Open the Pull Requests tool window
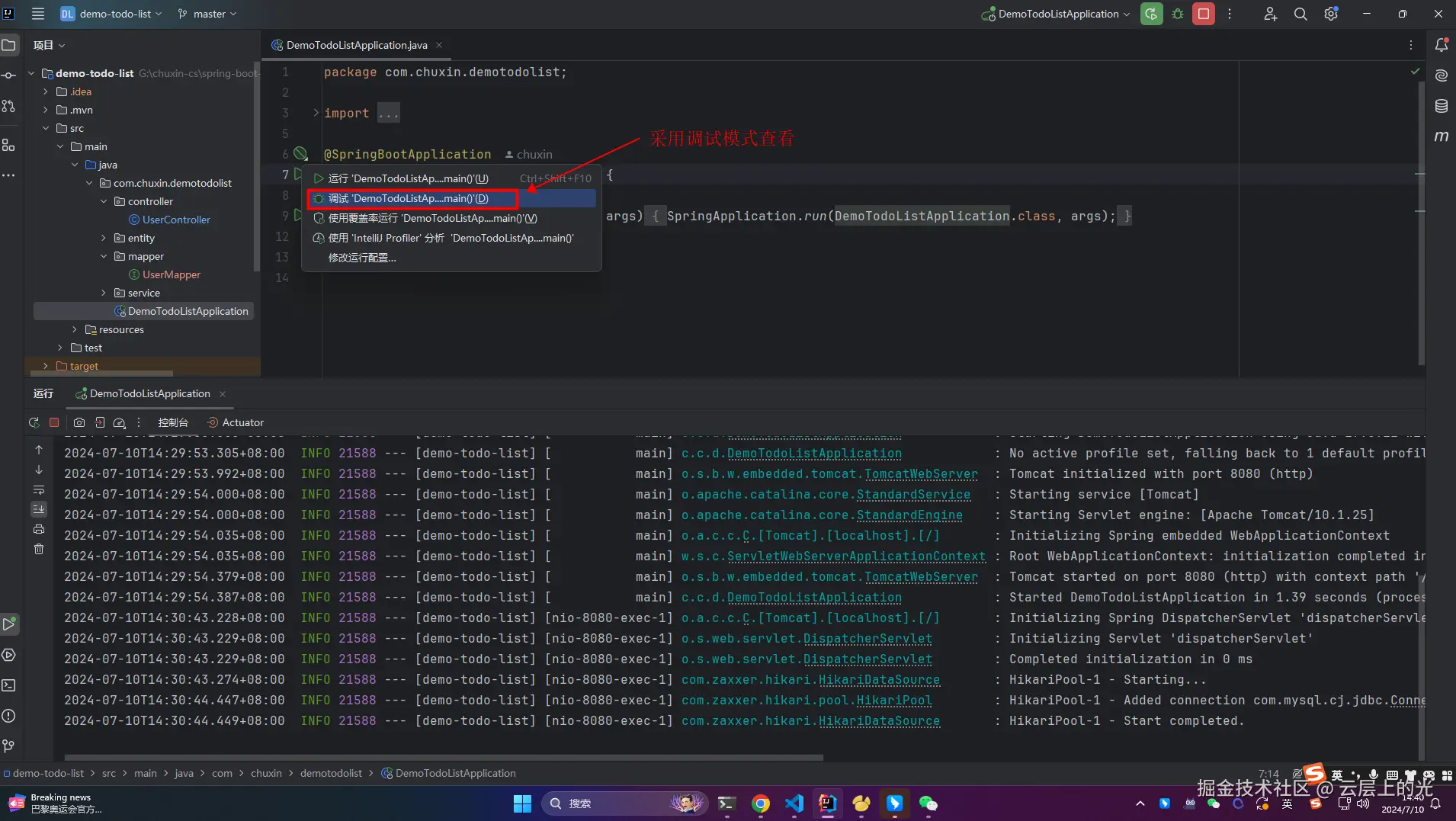The image size is (1456, 821). [x=8, y=106]
